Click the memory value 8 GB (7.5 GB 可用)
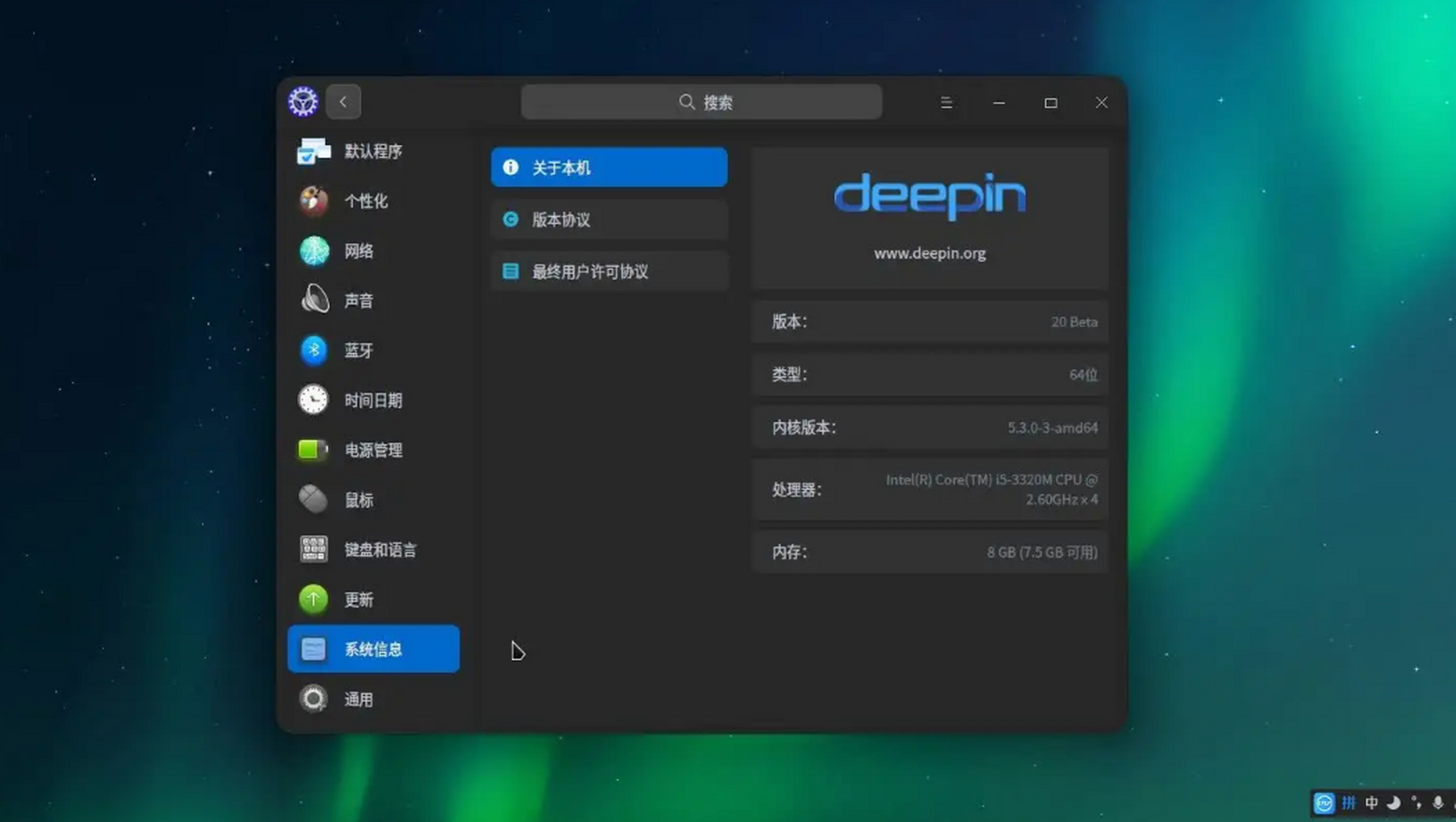Image resolution: width=1456 pixels, height=822 pixels. 1042,552
